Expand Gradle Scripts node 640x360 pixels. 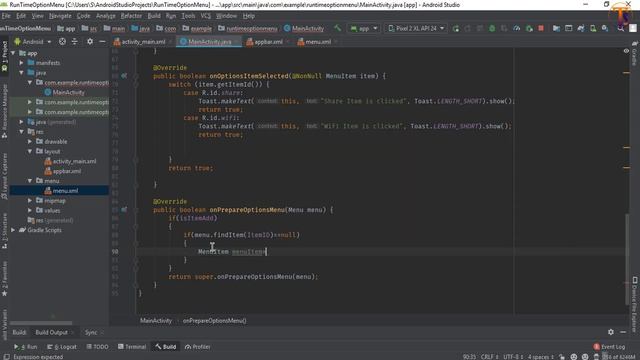point(13,230)
